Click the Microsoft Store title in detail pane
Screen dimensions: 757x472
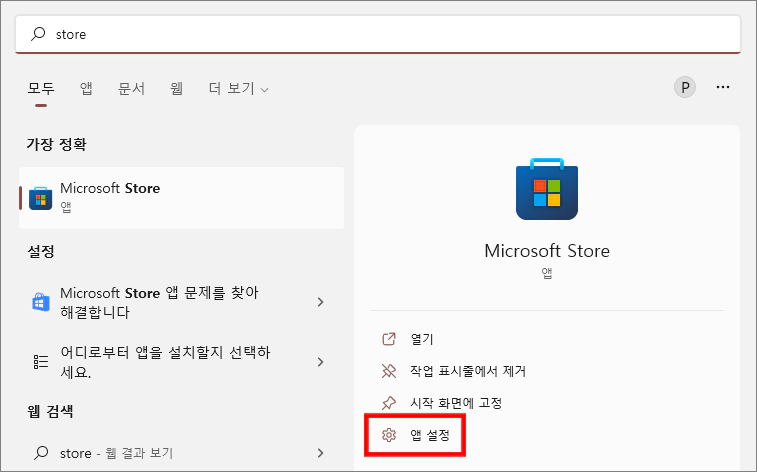[547, 251]
